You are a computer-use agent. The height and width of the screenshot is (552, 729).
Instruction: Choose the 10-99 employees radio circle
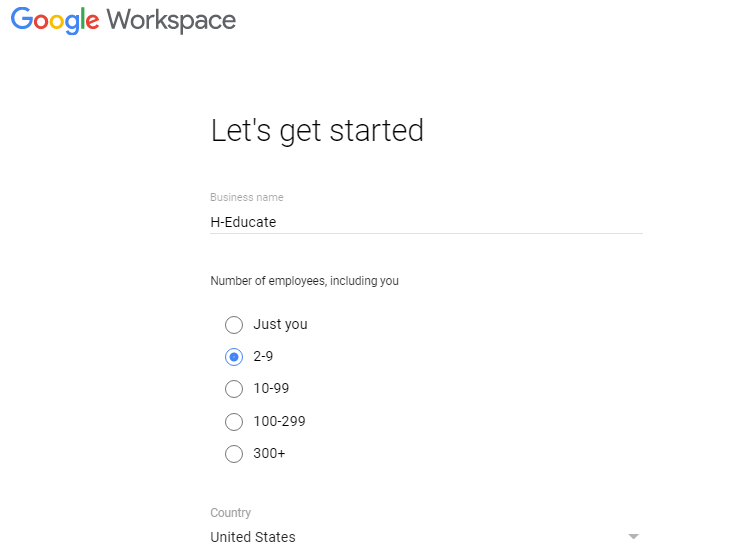pos(234,389)
